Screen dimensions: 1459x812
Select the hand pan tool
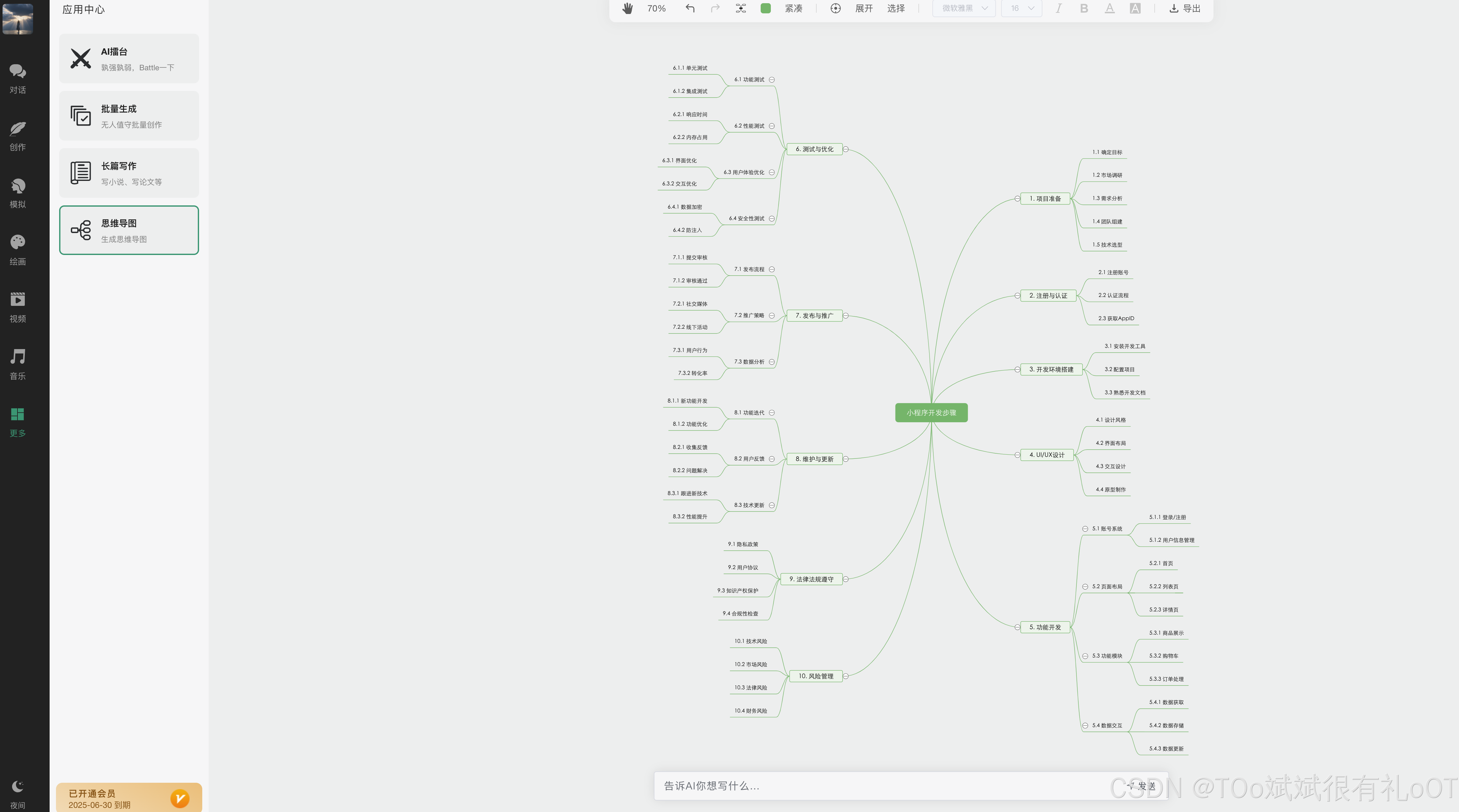pos(627,9)
